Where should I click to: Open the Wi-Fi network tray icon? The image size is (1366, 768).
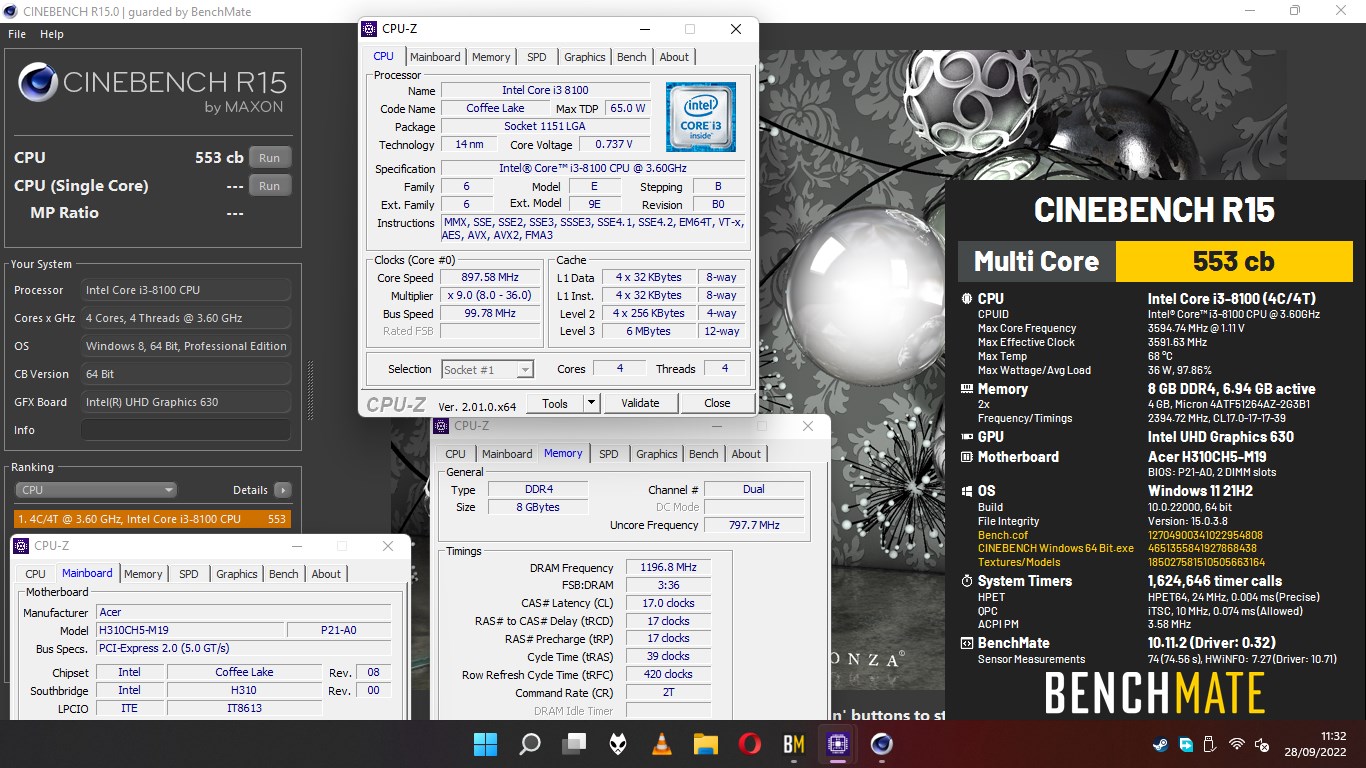click(x=1237, y=745)
